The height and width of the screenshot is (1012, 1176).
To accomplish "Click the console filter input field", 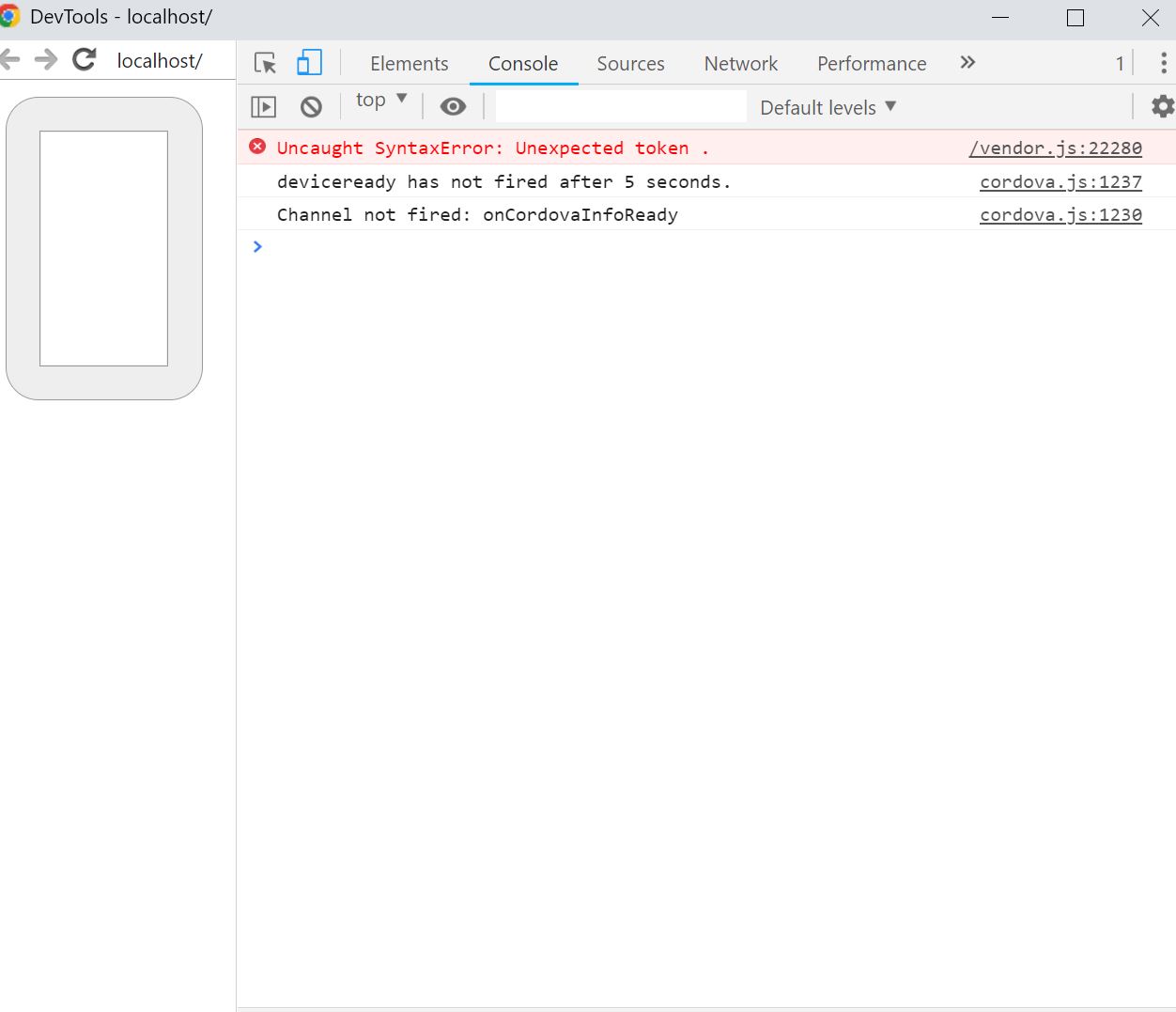I will point(619,106).
